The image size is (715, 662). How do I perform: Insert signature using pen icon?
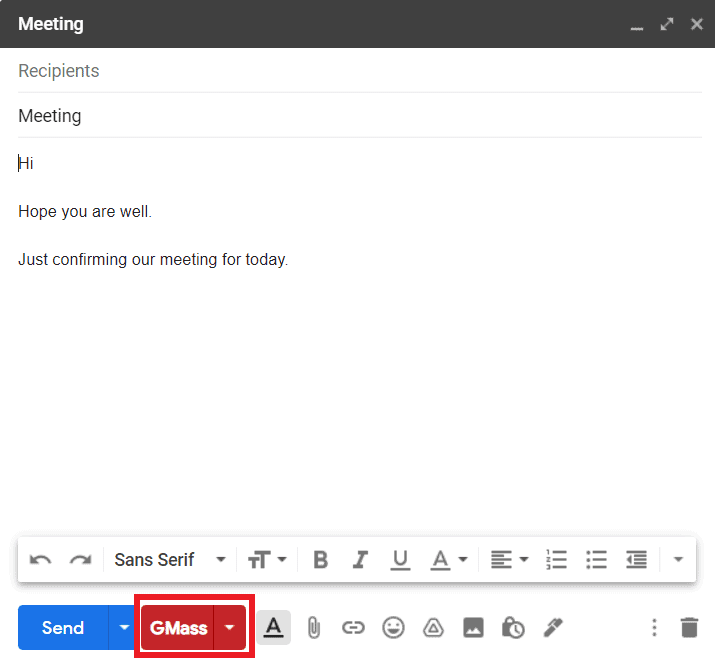[x=553, y=628]
